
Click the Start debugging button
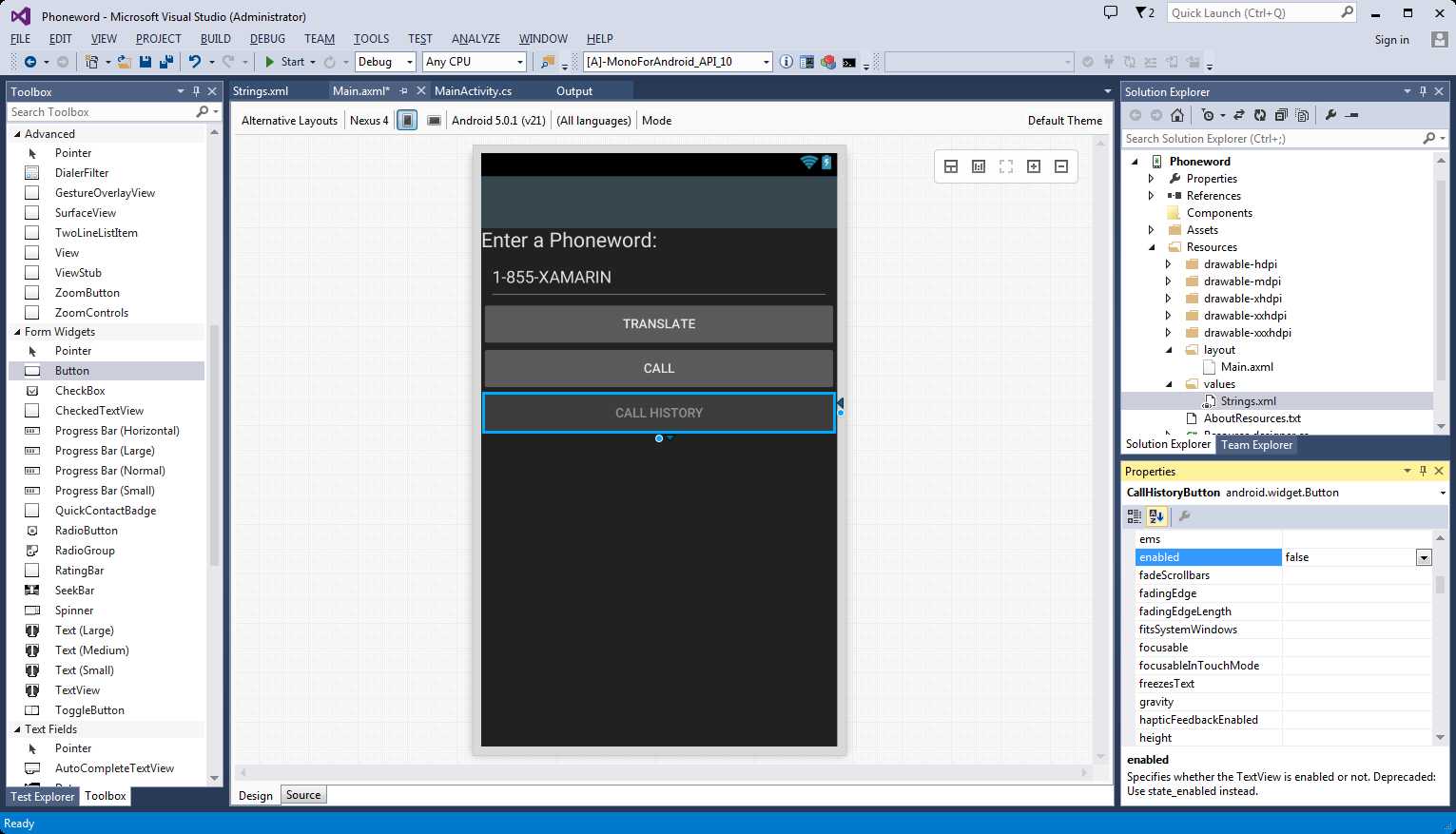pos(284,62)
